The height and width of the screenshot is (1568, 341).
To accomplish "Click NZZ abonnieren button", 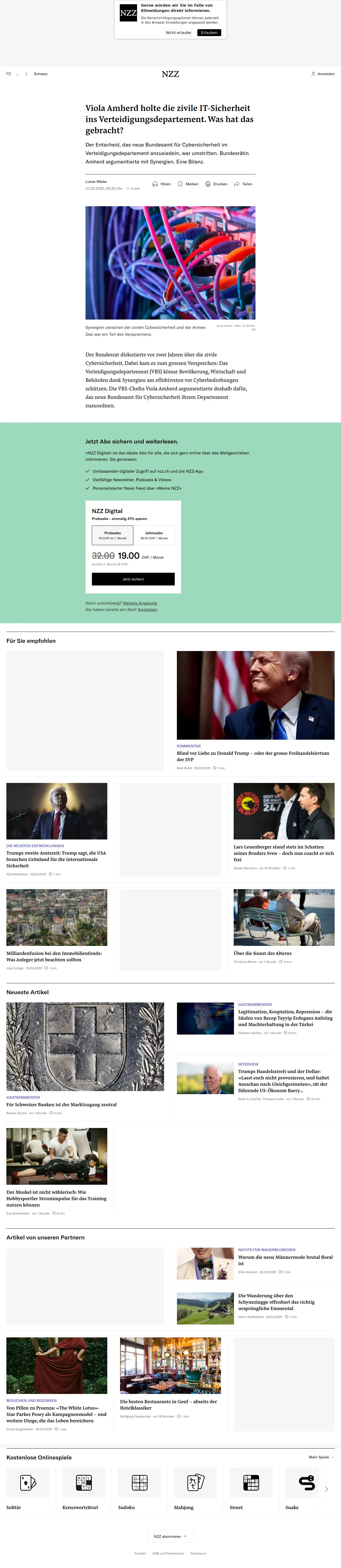I will click(x=170, y=1536).
